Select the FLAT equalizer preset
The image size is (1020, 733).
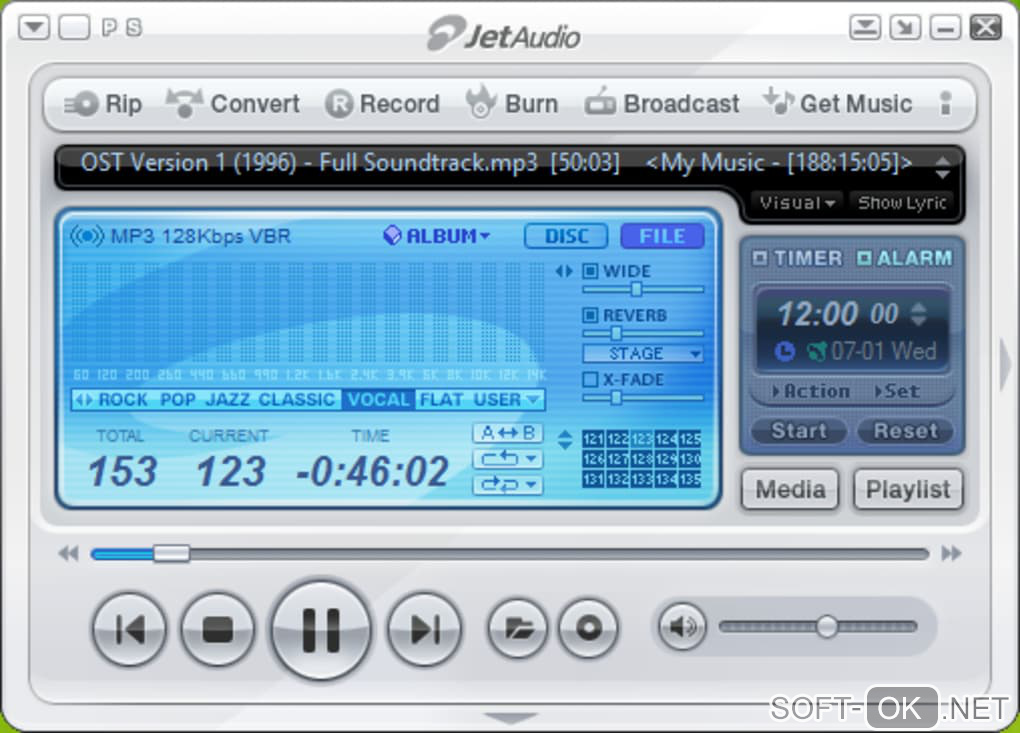441,399
